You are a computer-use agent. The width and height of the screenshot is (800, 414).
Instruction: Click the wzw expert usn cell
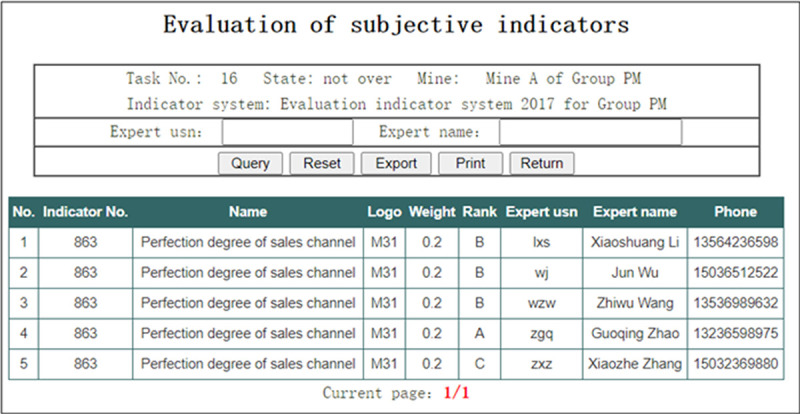click(x=541, y=303)
